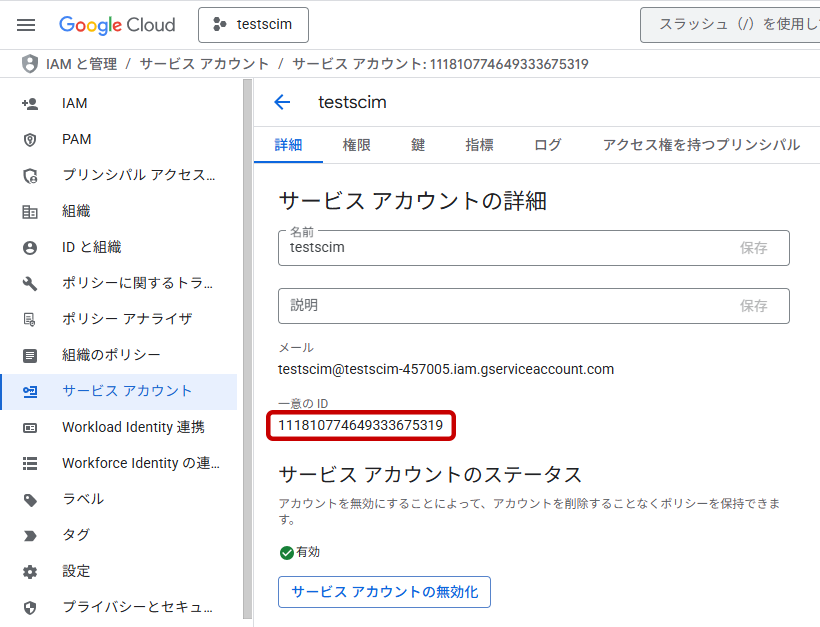The image size is (820, 627).
Task: Switch to the 鍵 tab
Action: [x=418, y=145]
